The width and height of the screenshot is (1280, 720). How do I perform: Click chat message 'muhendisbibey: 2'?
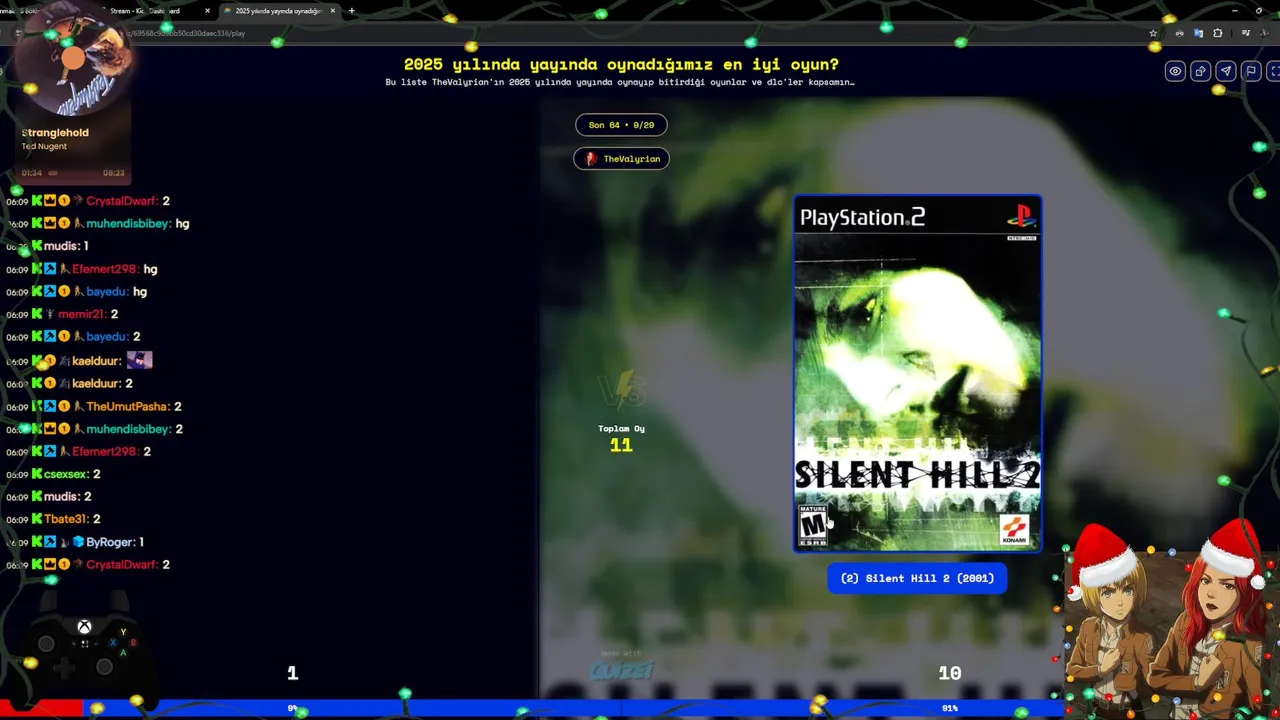pos(95,429)
